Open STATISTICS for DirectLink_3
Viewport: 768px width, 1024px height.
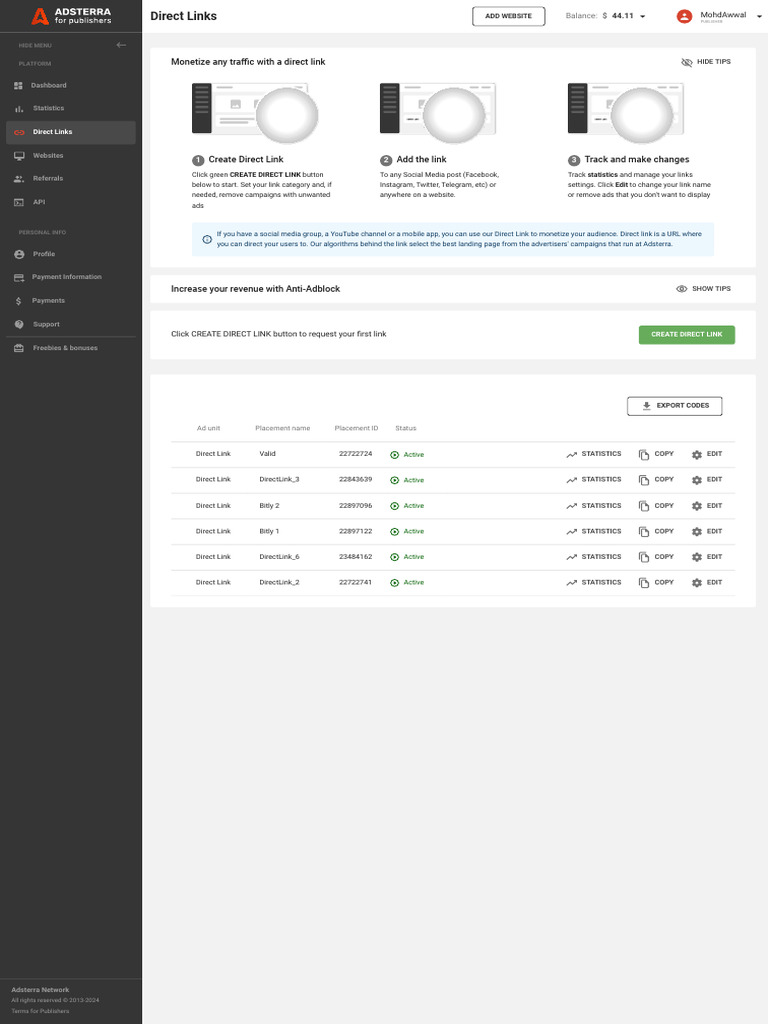click(x=594, y=479)
